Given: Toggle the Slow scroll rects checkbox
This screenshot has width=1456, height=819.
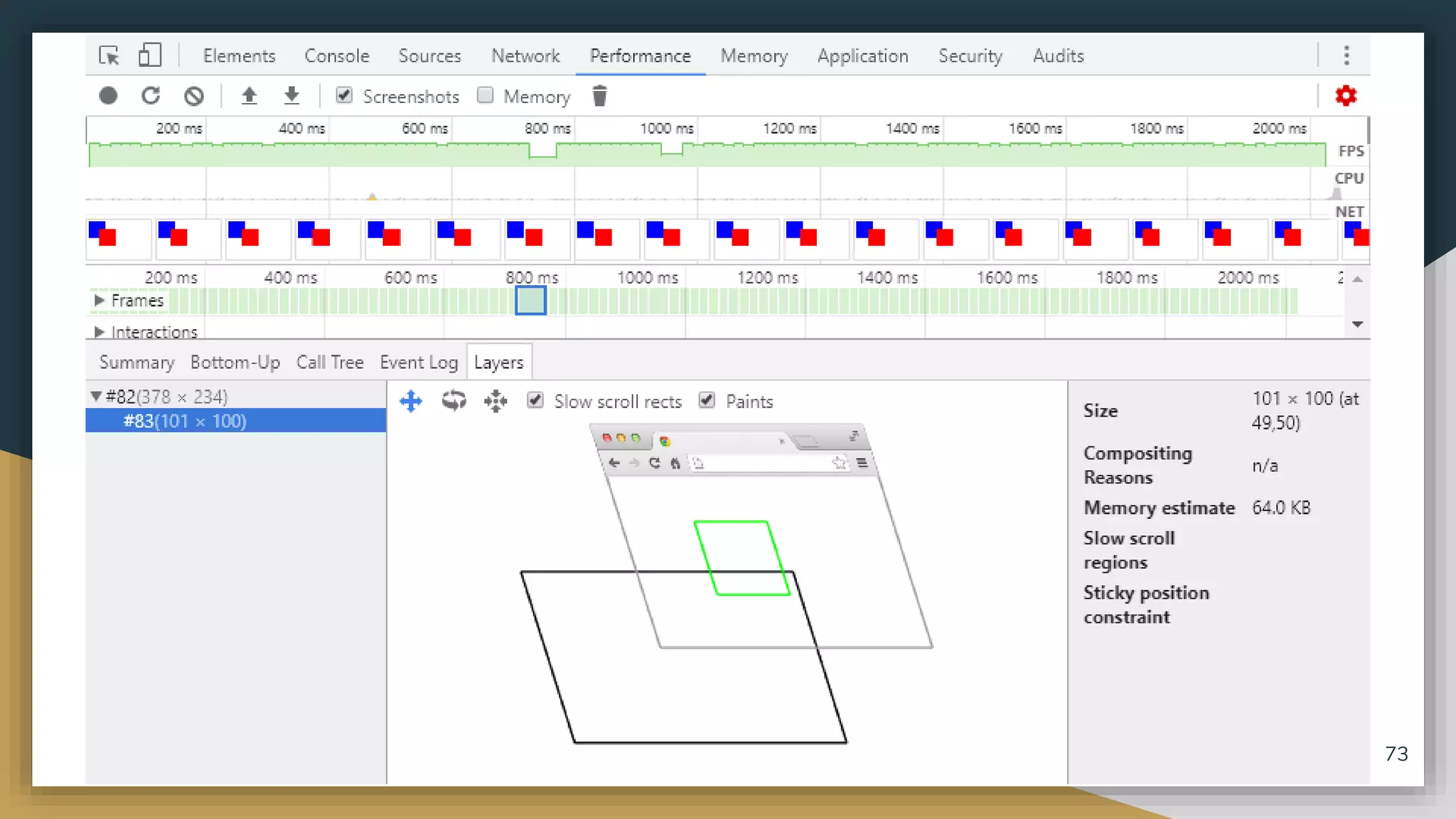Looking at the screenshot, I should (535, 401).
